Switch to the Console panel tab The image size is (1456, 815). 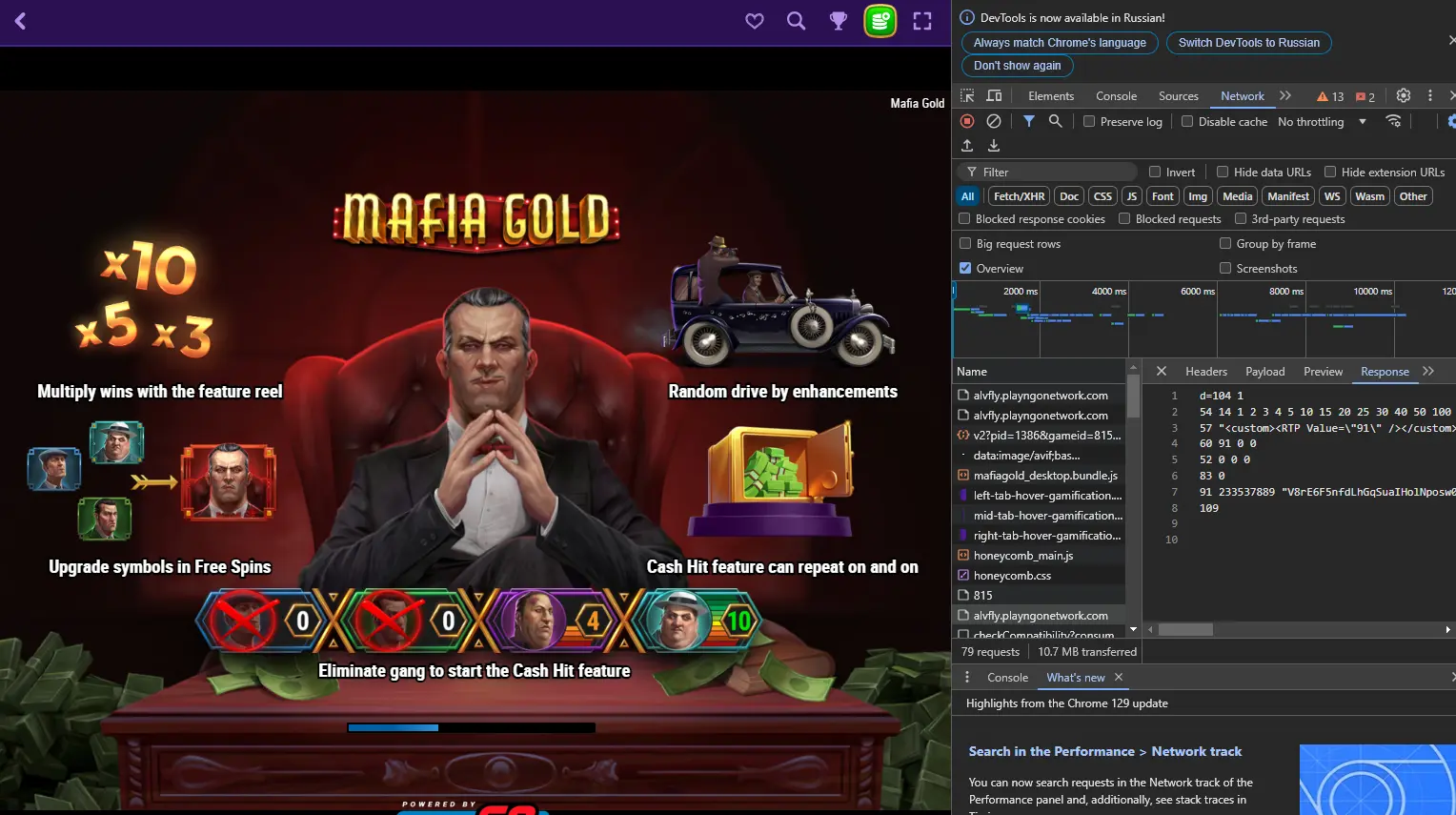(1117, 96)
